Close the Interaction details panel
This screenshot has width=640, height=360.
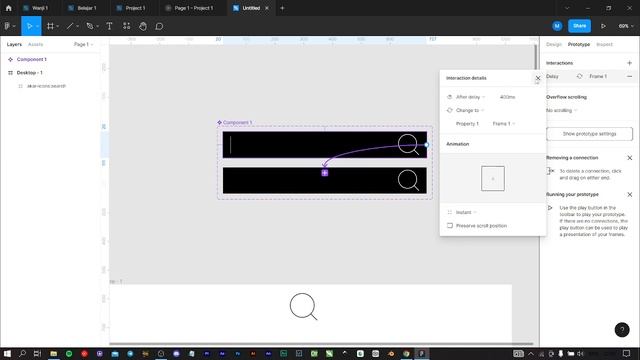coord(538,78)
